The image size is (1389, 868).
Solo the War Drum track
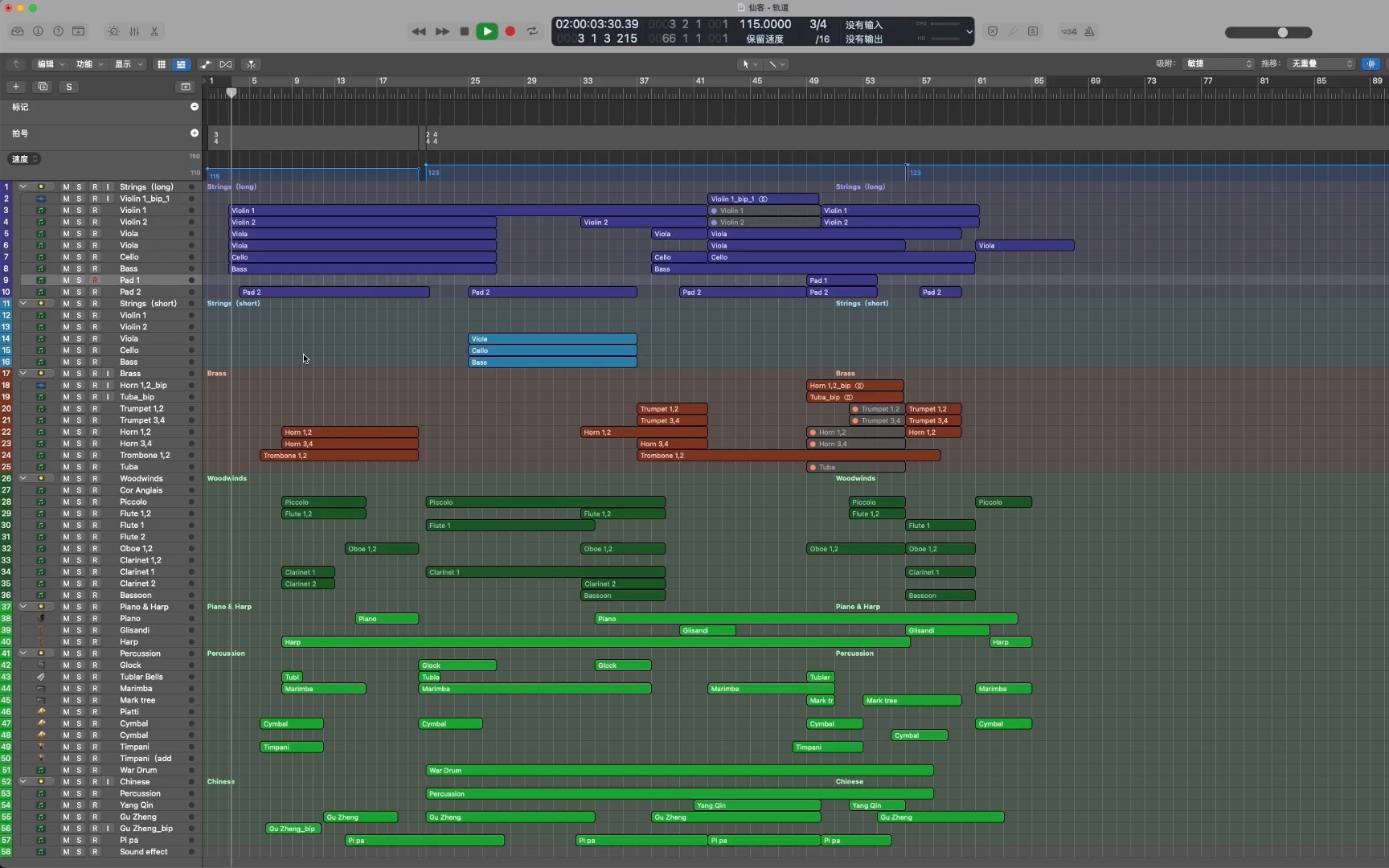[79, 770]
